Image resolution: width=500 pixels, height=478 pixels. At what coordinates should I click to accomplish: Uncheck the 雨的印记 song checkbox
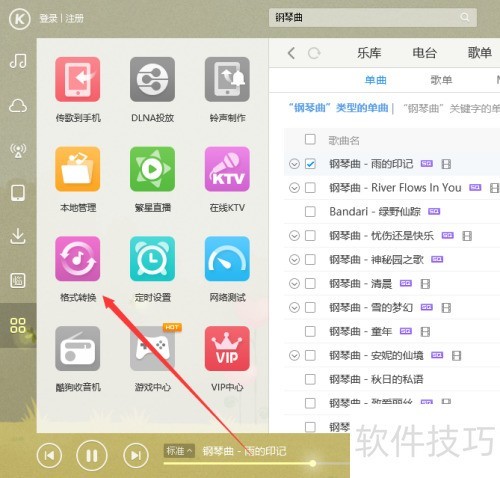(310, 164)
